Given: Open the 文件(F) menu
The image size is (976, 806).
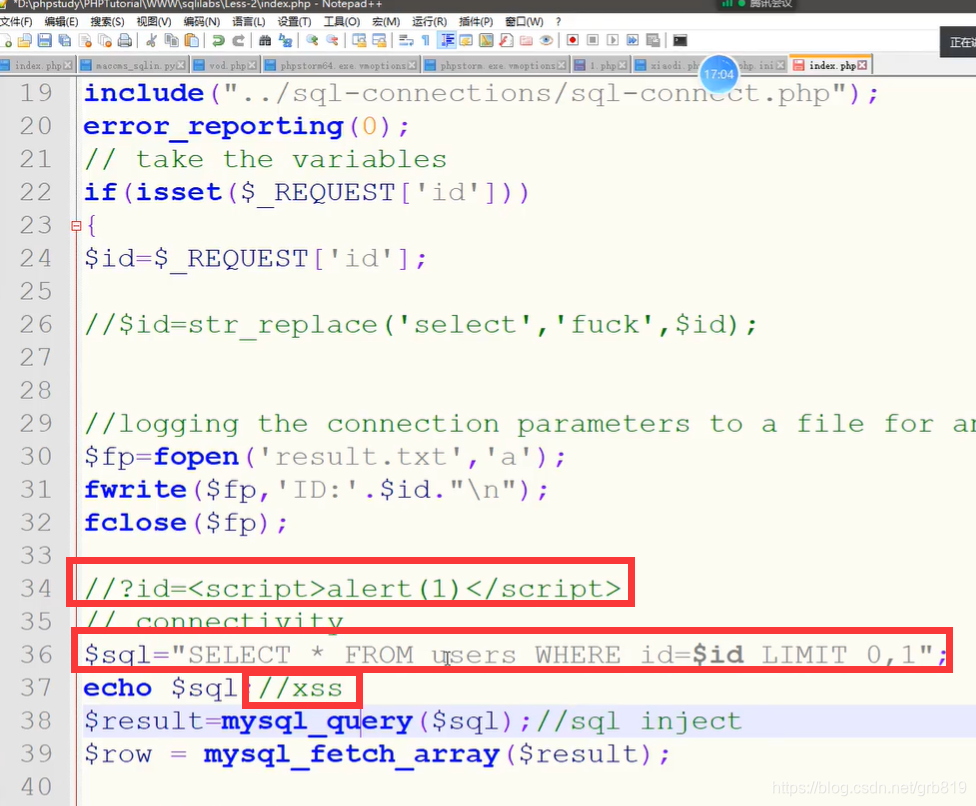Looking at the screenshot, I should 16,22.
